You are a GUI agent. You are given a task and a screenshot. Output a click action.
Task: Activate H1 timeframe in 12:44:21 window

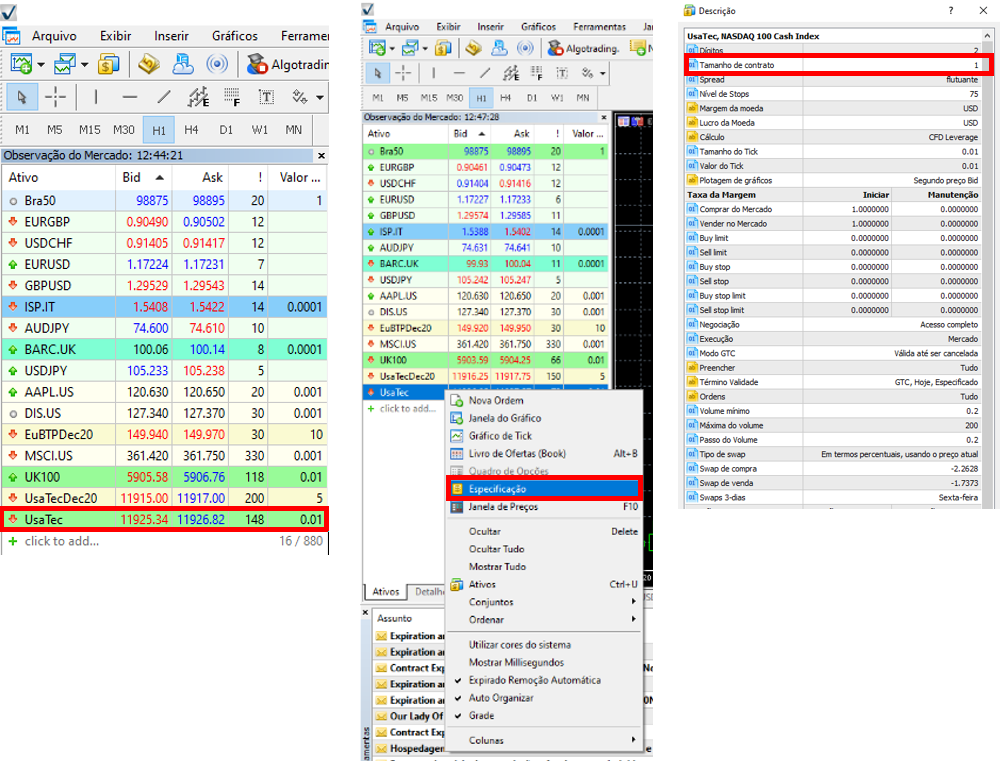pyautogui.click(x=159, y=130)
